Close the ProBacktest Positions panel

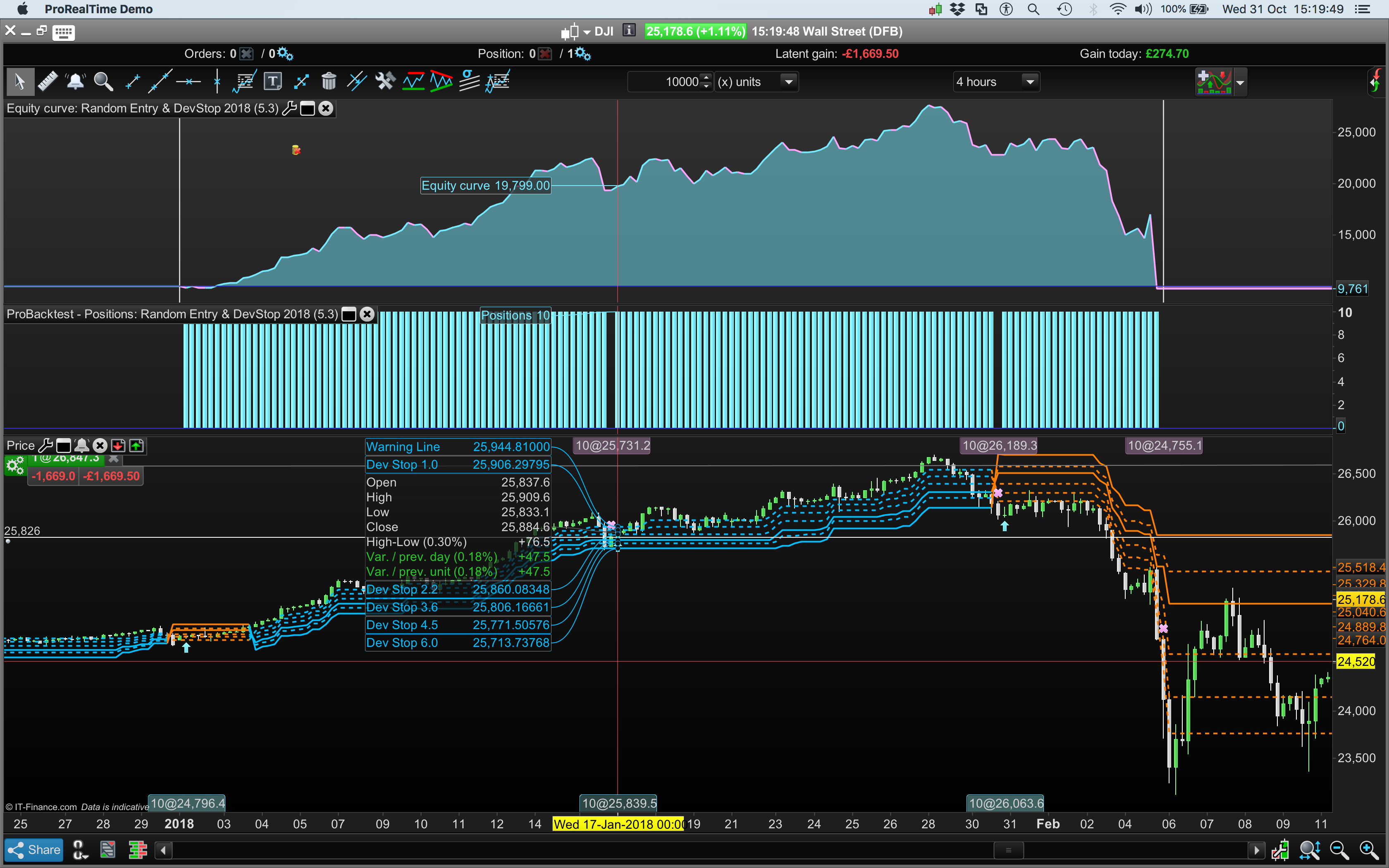pyautogui.click(x=368, y=314)
